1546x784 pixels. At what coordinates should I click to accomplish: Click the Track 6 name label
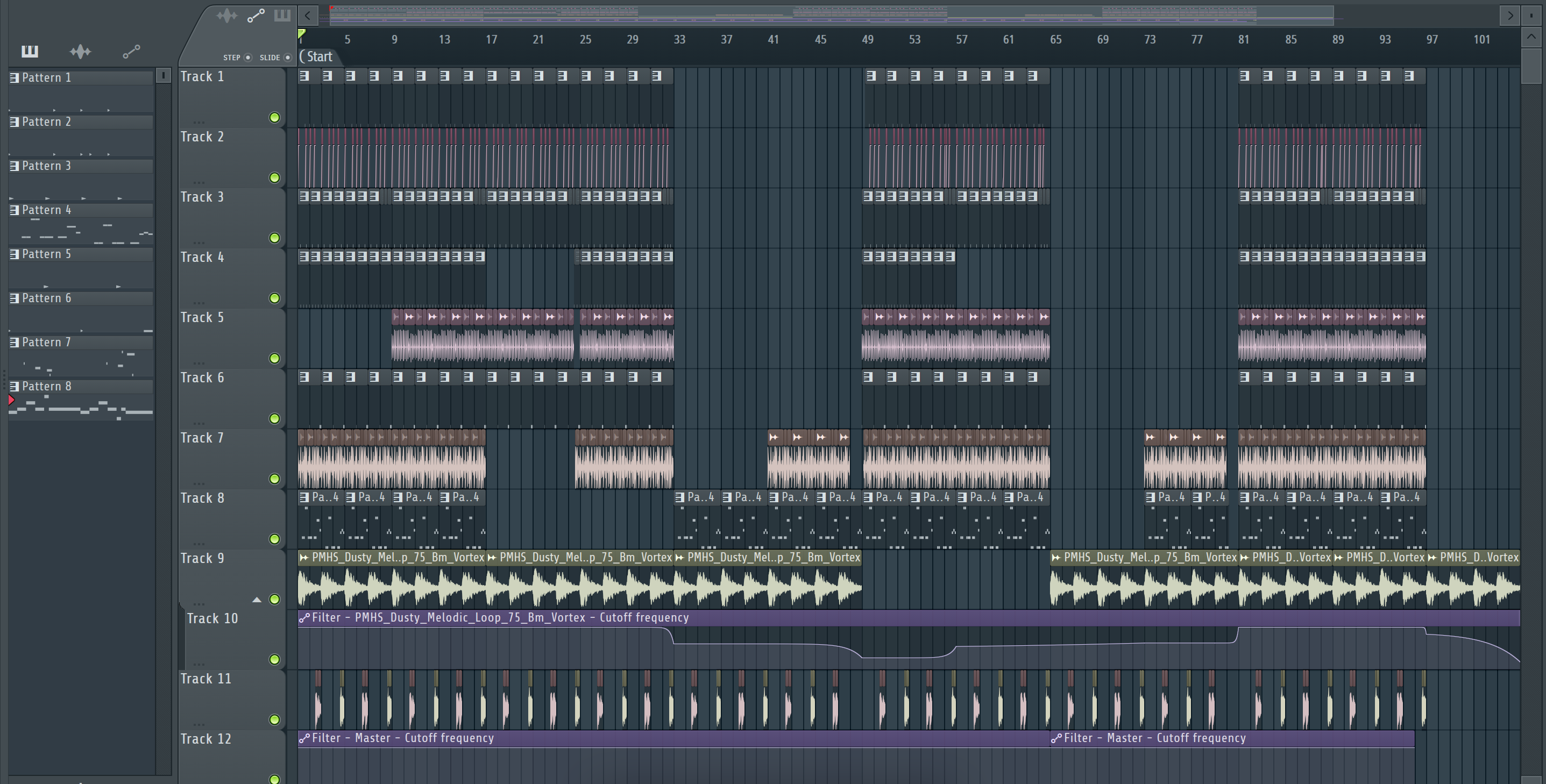click(202, 378)
